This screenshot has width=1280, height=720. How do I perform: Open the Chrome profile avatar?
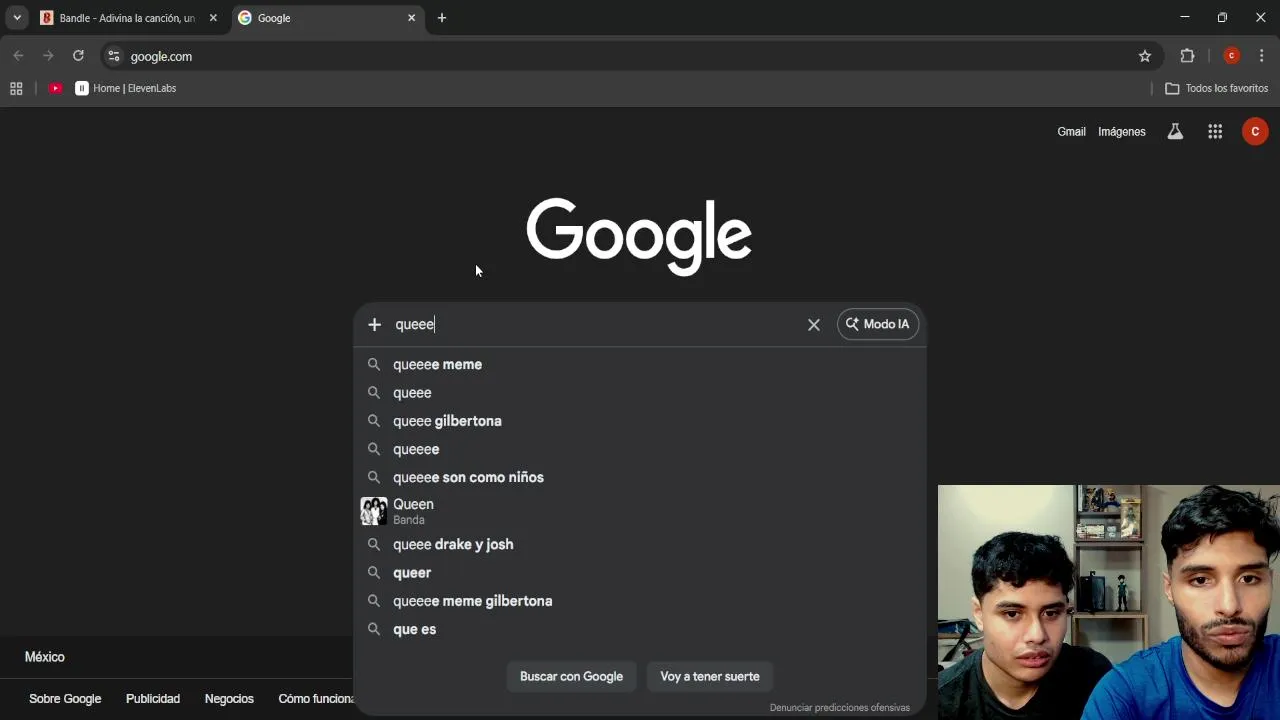point(1232,56)
